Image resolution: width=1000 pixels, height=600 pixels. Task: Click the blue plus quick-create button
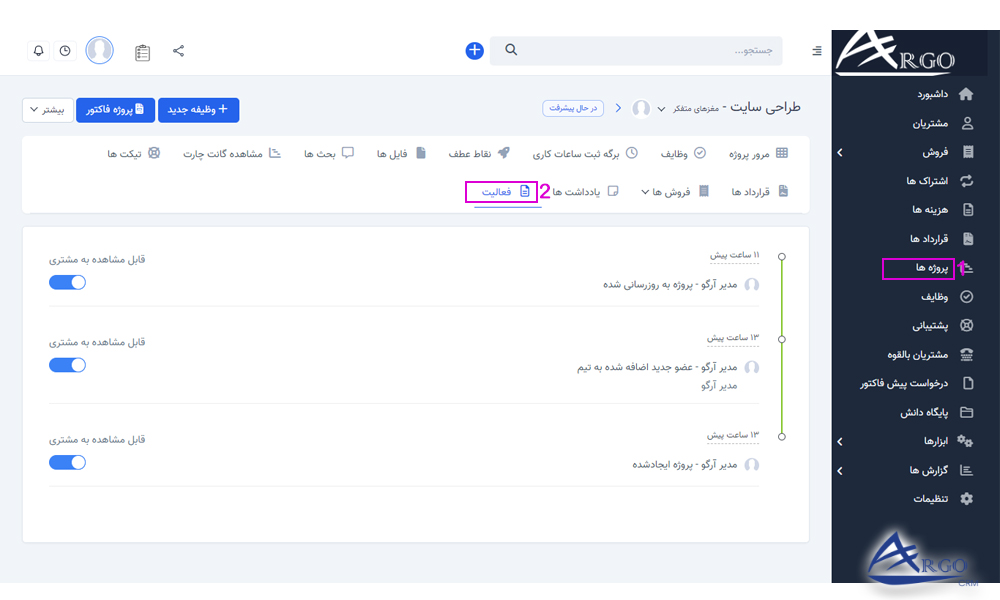pos(474,50)
